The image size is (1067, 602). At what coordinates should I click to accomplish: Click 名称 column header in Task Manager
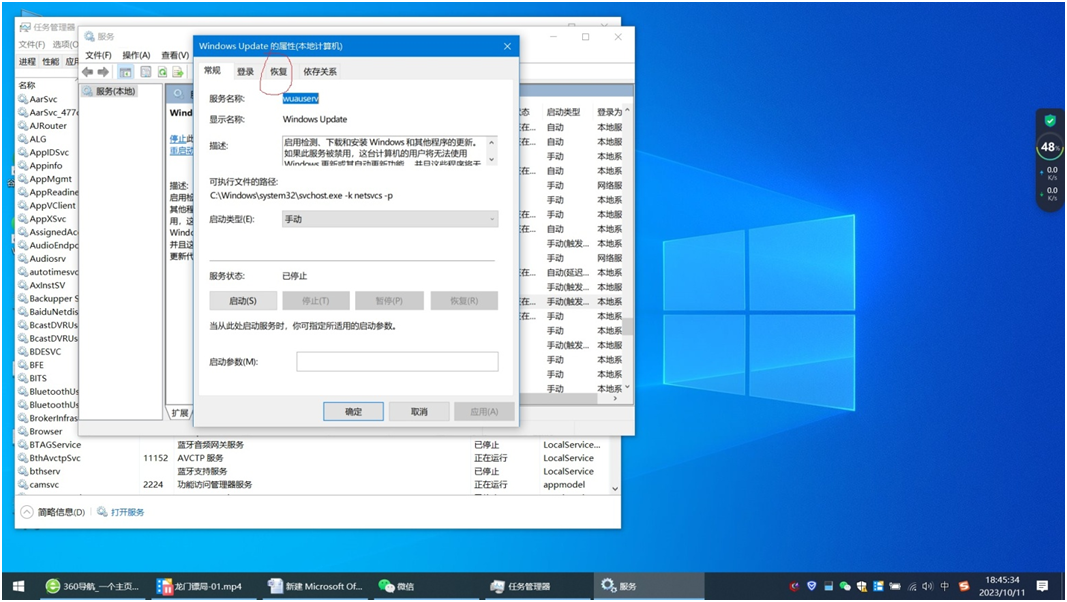tap(27, 85)
